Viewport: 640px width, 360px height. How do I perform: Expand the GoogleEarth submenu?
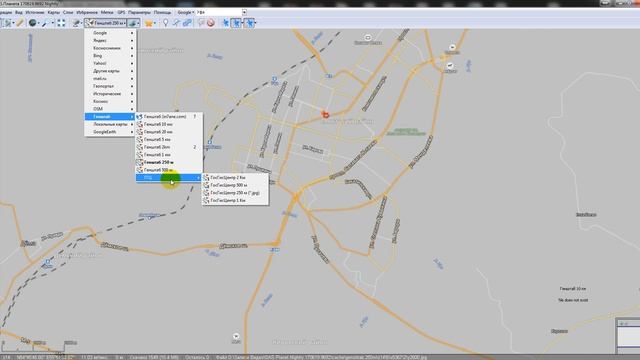coord(110,132)
